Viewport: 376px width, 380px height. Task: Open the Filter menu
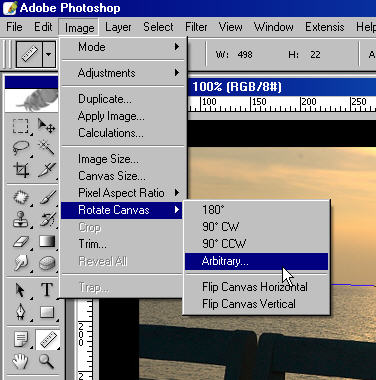pyautogui.click(x=196, y=27)
